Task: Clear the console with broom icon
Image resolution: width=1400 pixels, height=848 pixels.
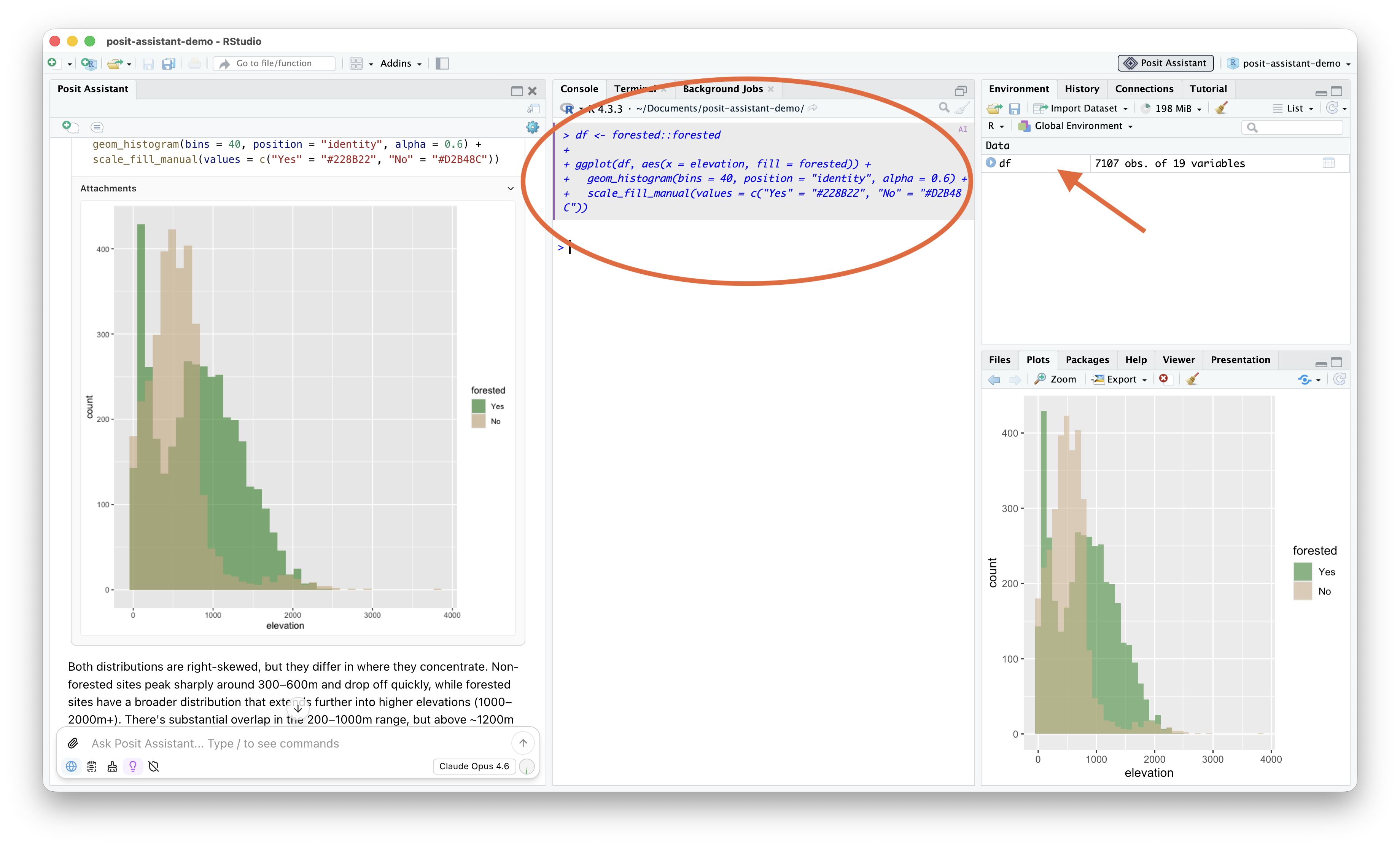Action: click(x=963, y=107)
